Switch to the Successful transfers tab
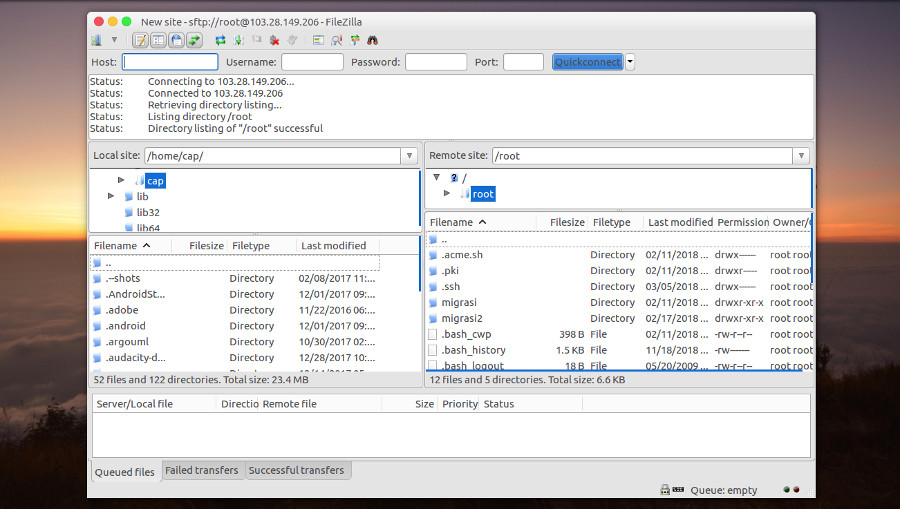This screenshot has width=900, height=509. pos(297,470)
